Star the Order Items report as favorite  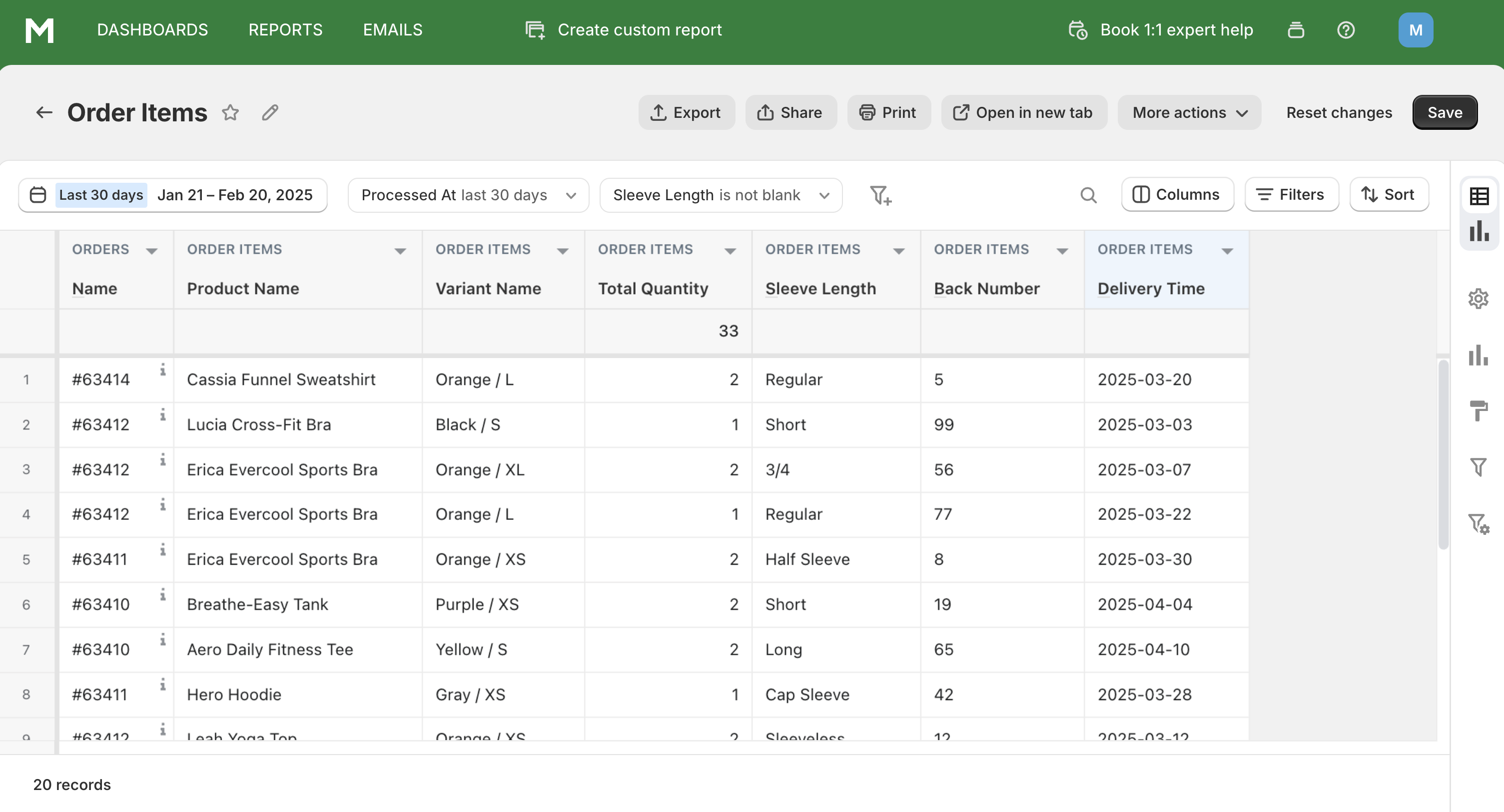(231, 112)
